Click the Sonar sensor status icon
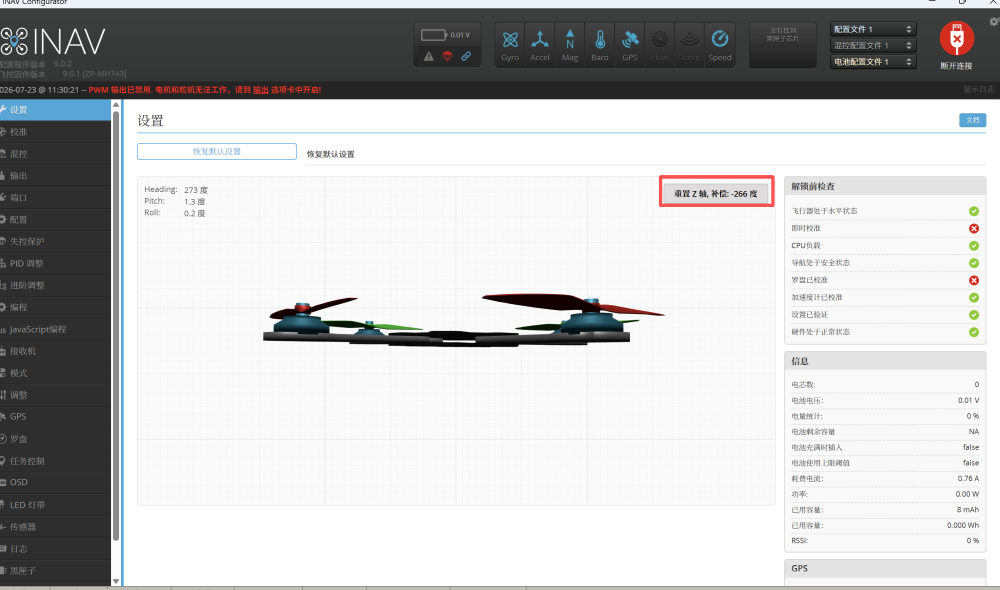 [689, 45]
